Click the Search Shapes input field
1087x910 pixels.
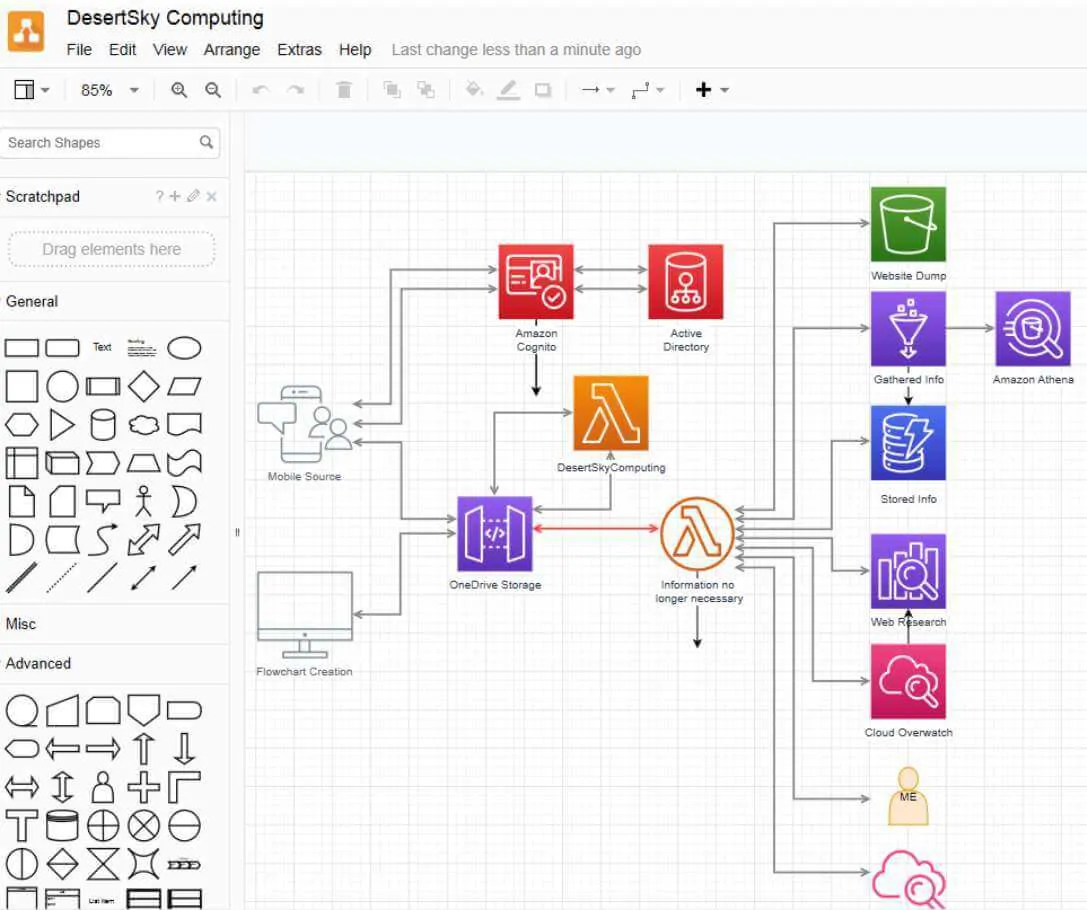click(x=110, y=143)
